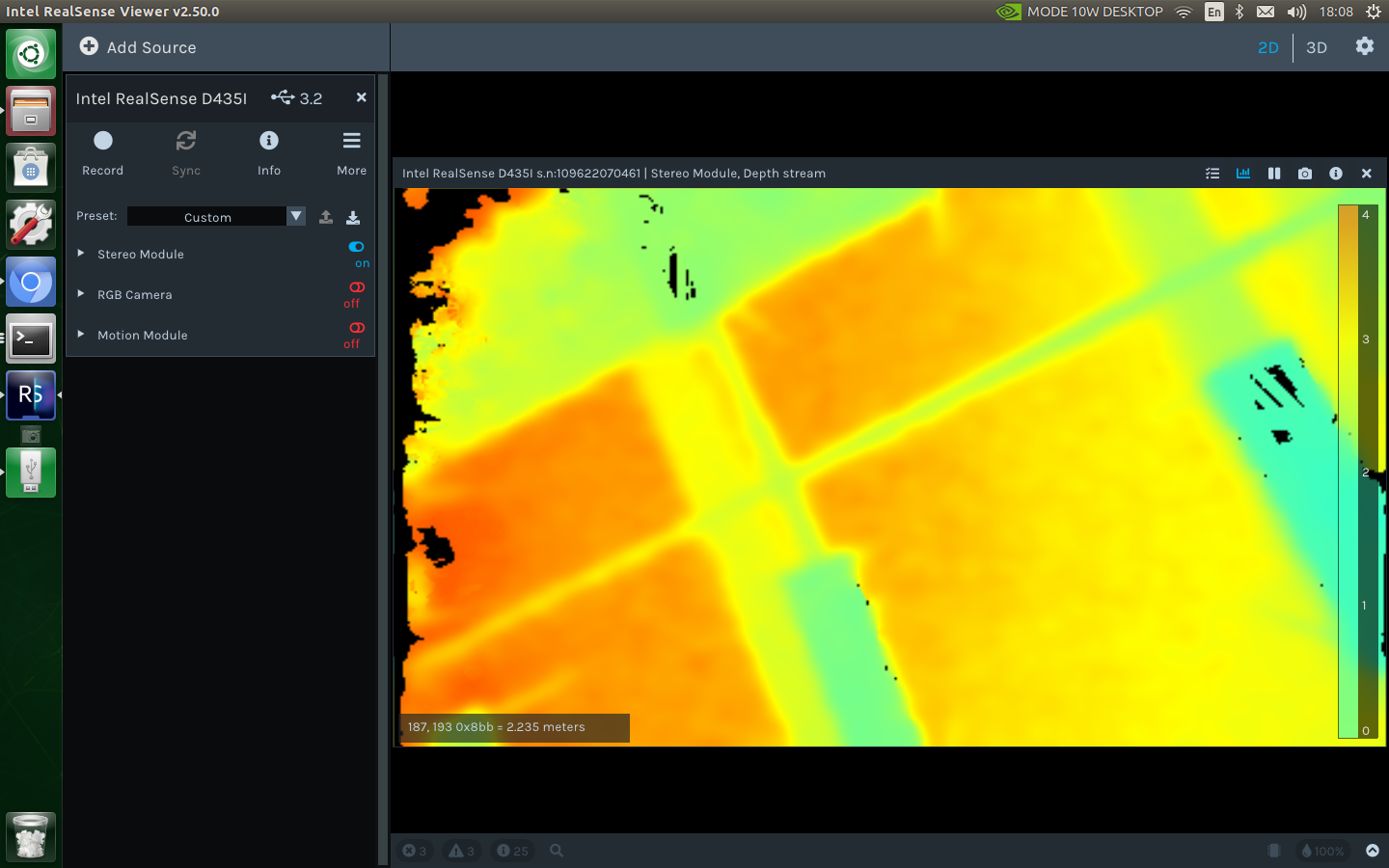
Task: Turn on the Motion Module toggle
Action: (x=357, y=328)
